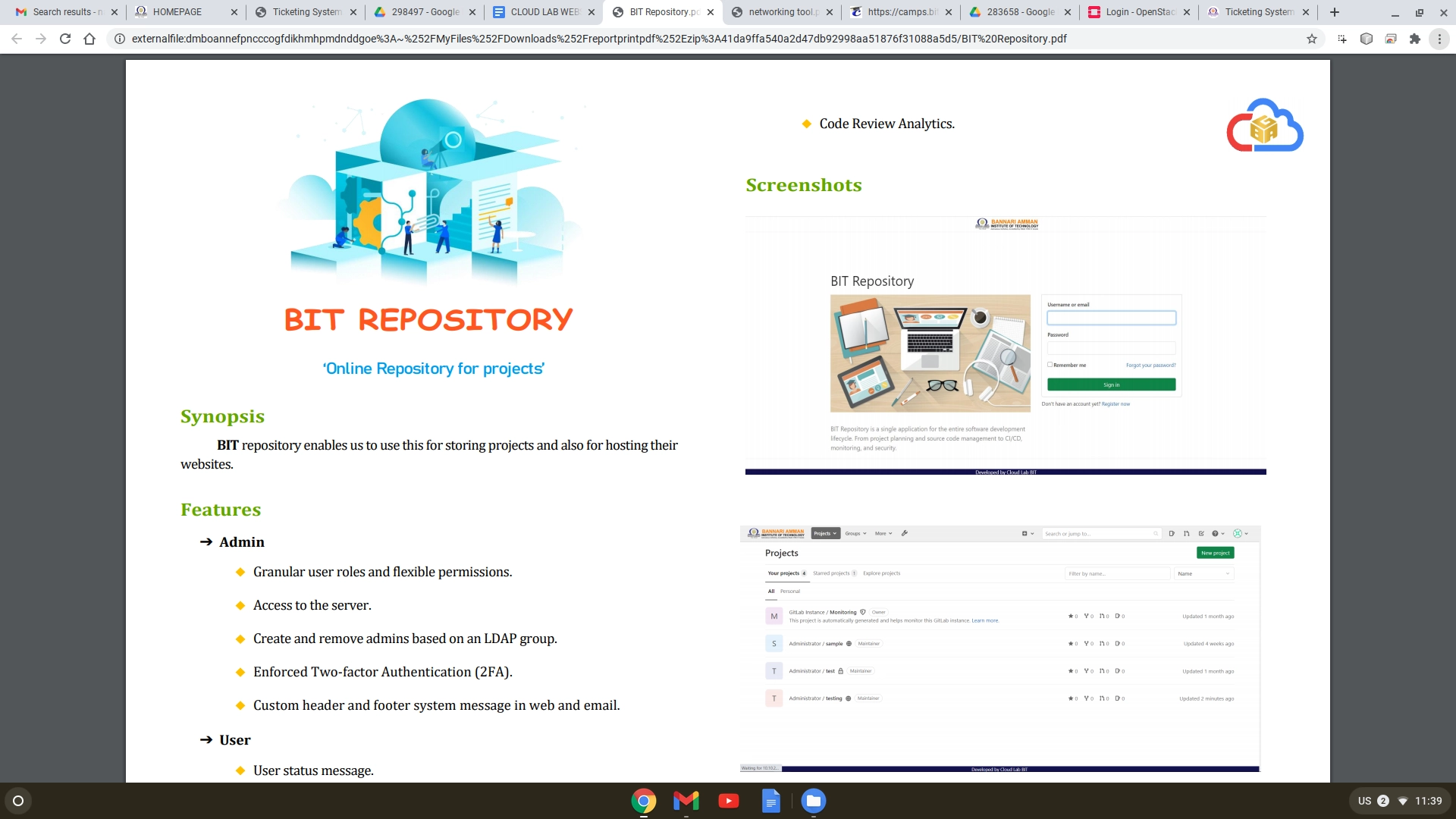Click 'Create and remove admins' LDAP bullet

405,639
